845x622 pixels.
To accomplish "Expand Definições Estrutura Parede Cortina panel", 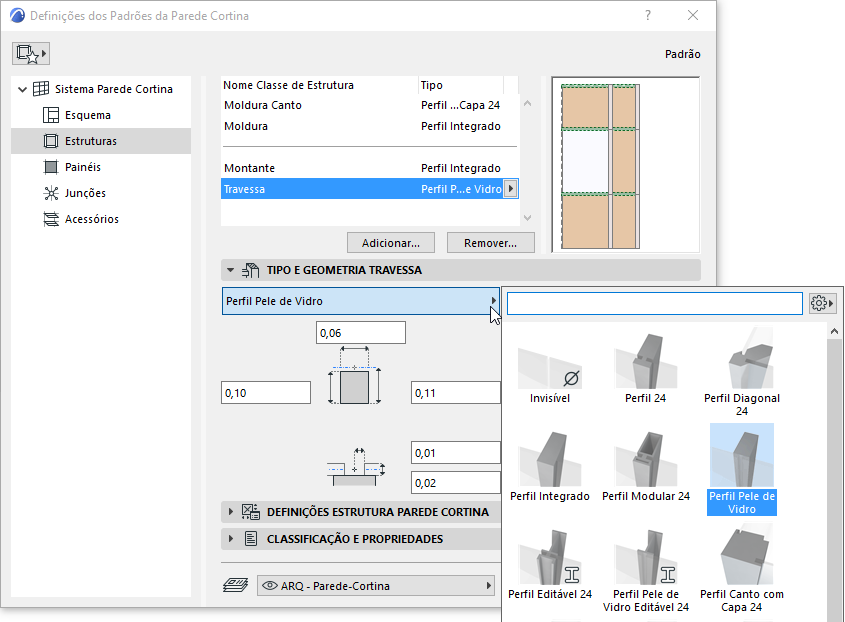I will 231,512.
